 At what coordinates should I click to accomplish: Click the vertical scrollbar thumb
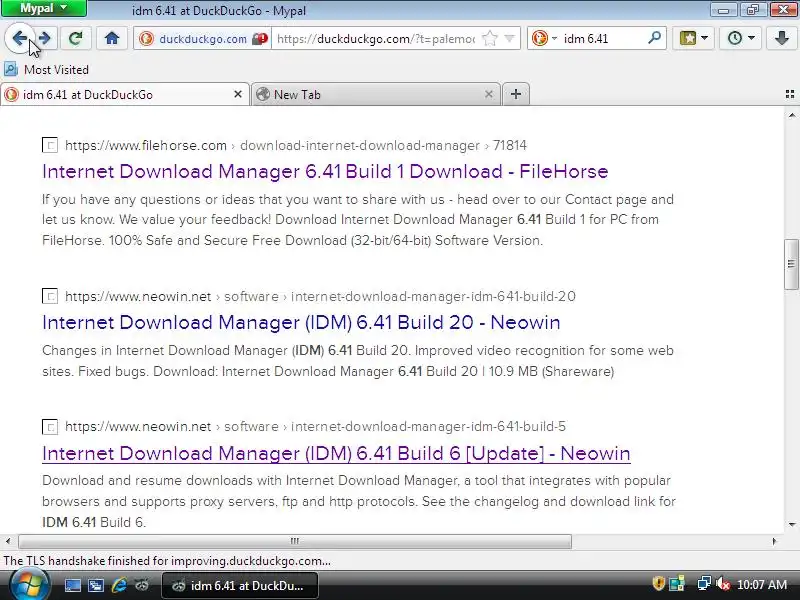tap(791, 264)
